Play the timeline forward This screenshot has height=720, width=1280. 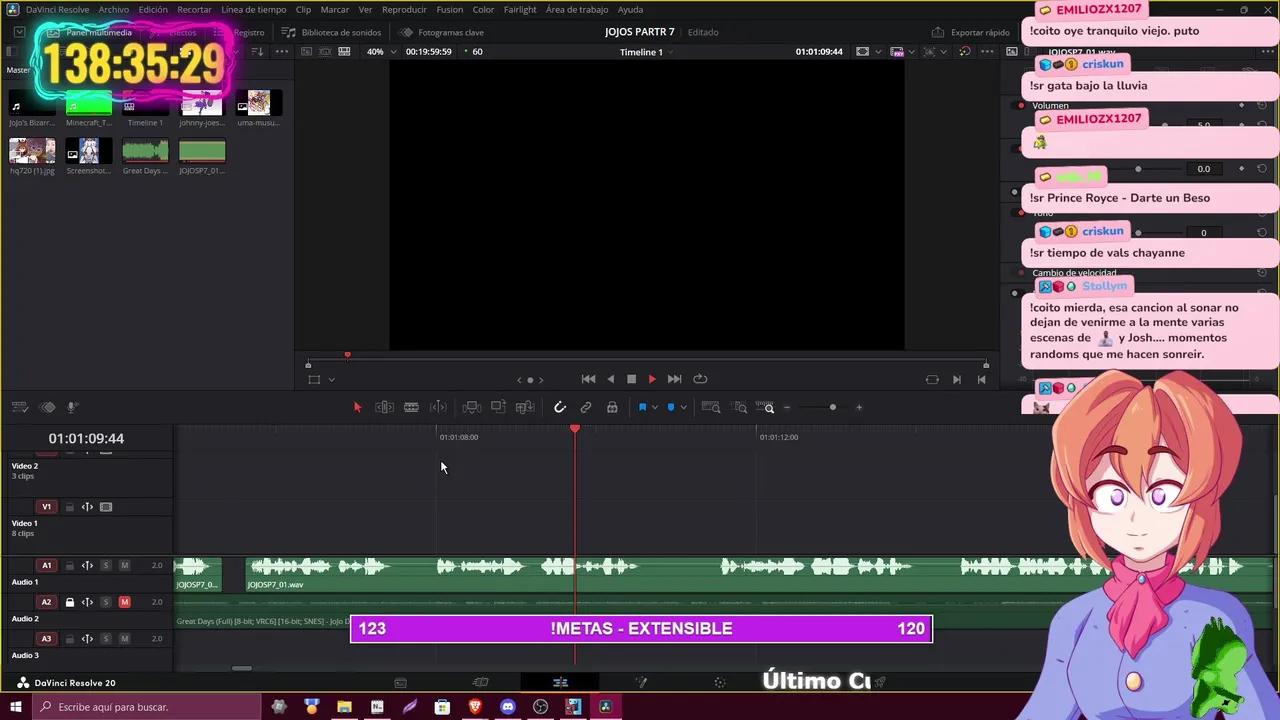pos(652,379)
